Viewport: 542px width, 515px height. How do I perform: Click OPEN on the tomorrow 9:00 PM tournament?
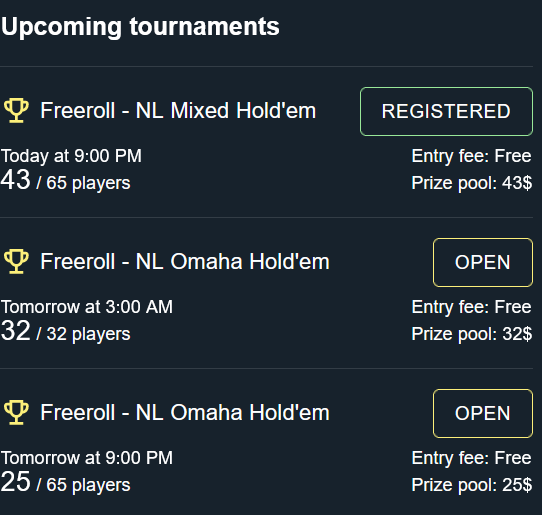pos(483,413)
